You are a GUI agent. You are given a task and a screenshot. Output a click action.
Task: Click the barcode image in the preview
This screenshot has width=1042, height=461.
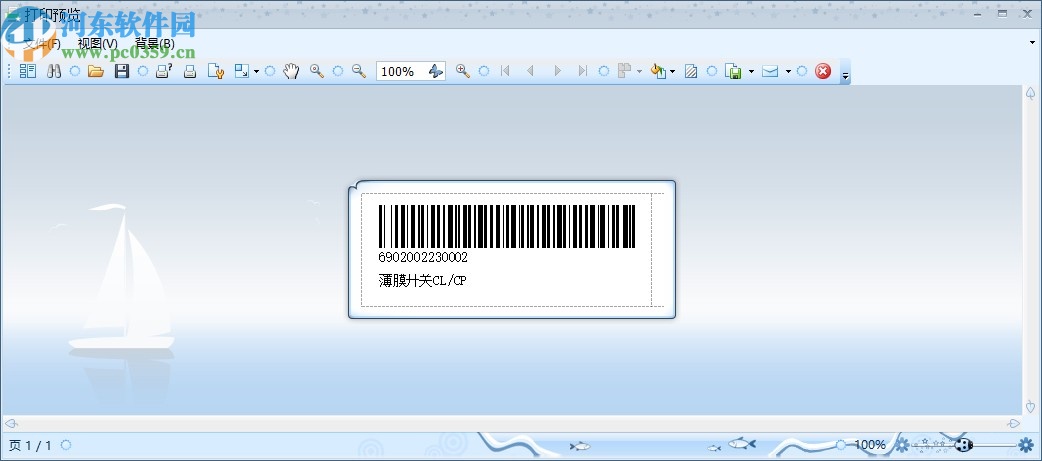pyautogui.click(x=507, y=227)
